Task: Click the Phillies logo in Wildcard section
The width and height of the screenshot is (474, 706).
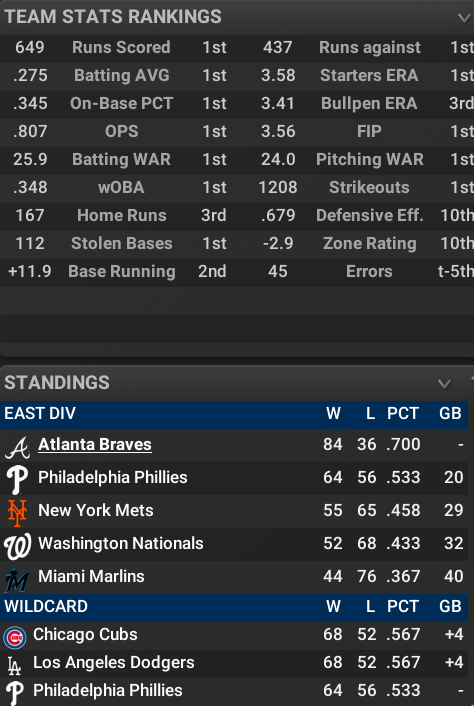Action: (x=14, y=693)
